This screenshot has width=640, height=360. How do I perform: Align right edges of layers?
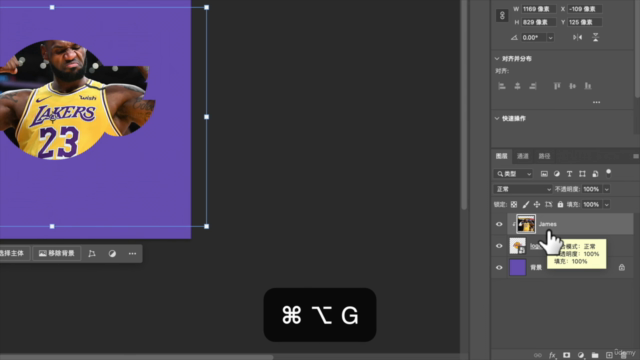(x=533, y=86)
